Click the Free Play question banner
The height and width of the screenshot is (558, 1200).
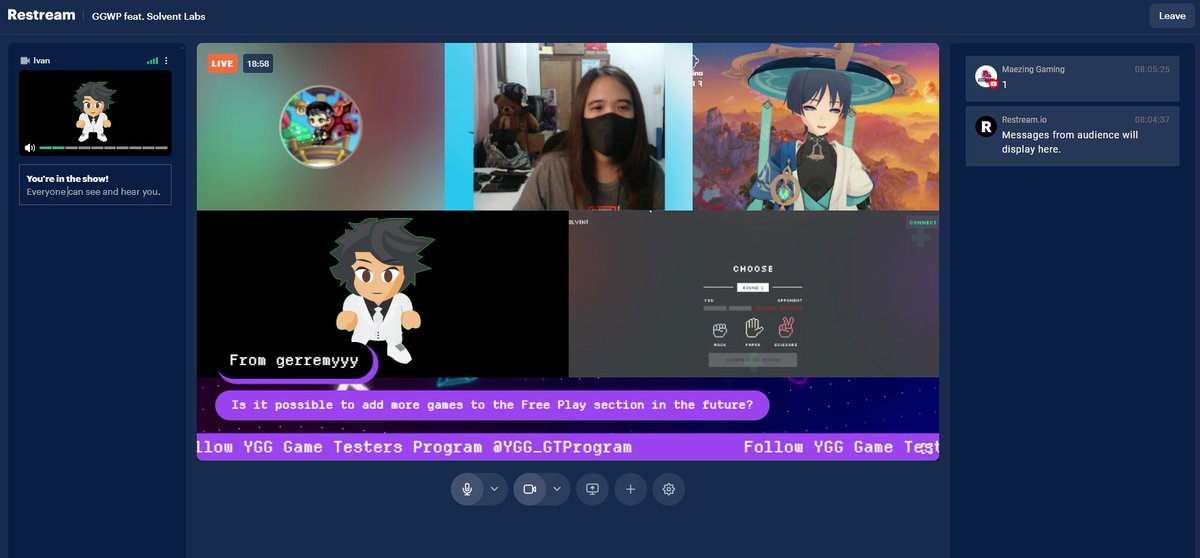coord(492,405)
